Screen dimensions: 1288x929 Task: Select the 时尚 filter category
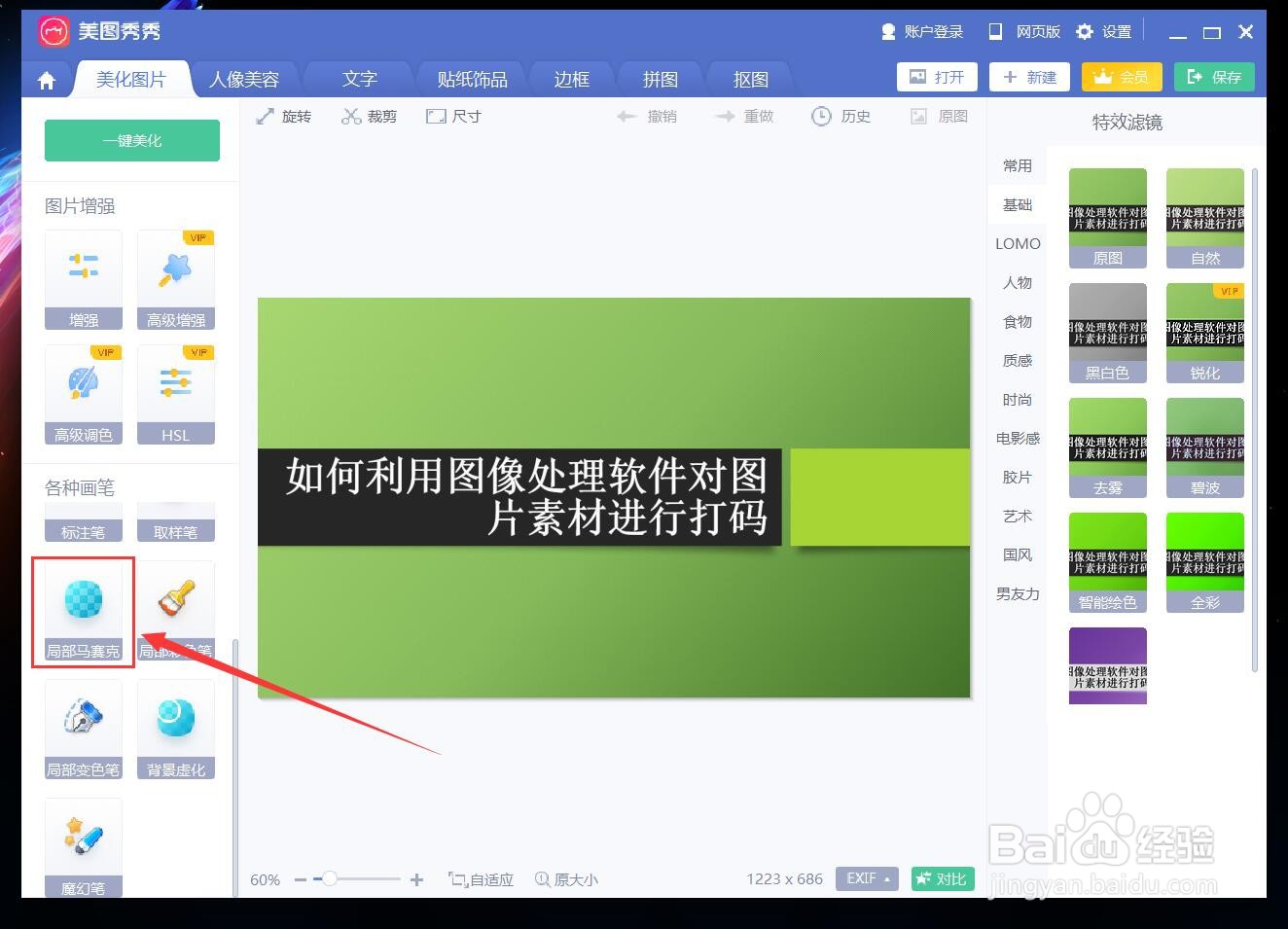coord(1018,400)
